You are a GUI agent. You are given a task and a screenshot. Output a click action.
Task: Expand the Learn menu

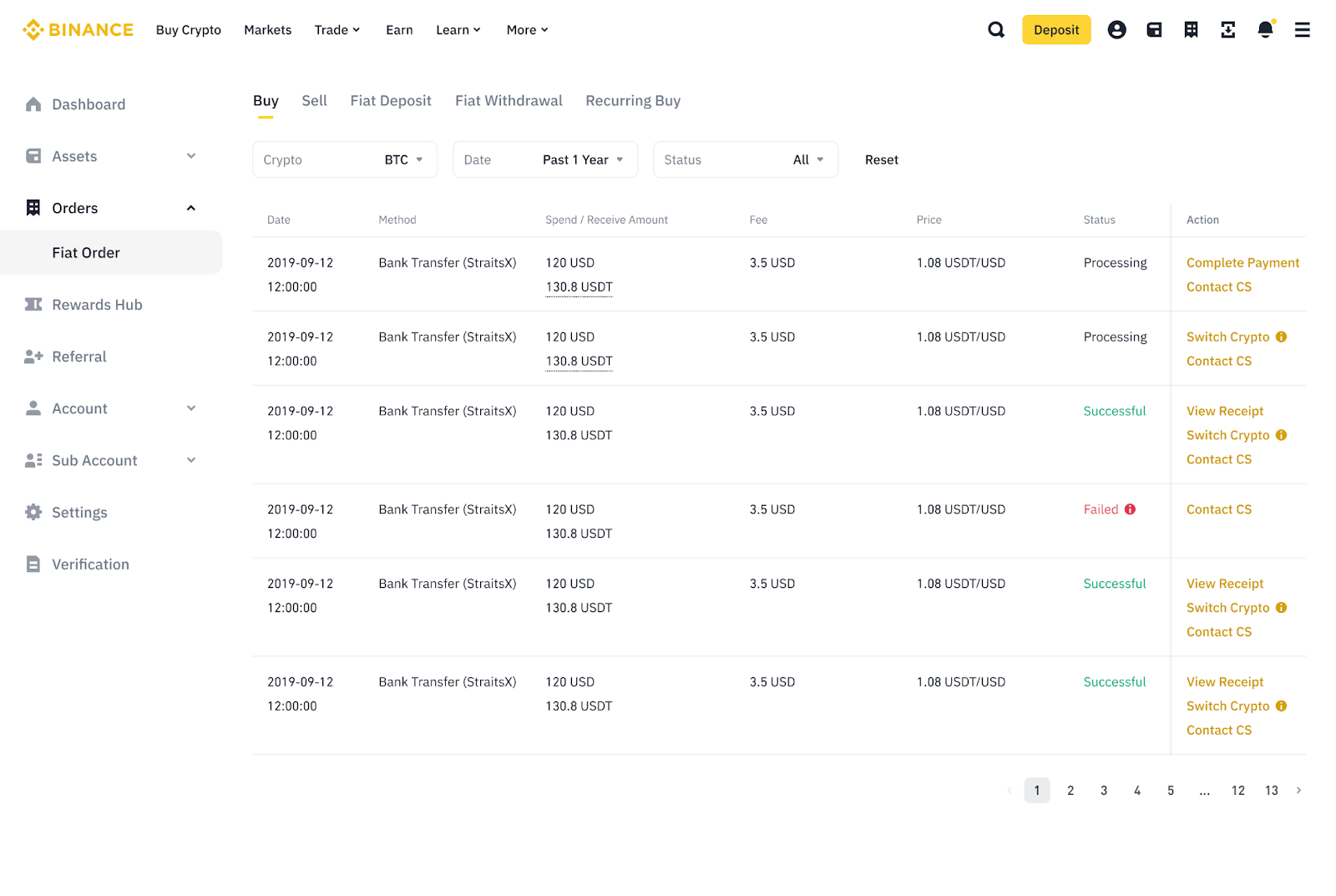(458, 30)
